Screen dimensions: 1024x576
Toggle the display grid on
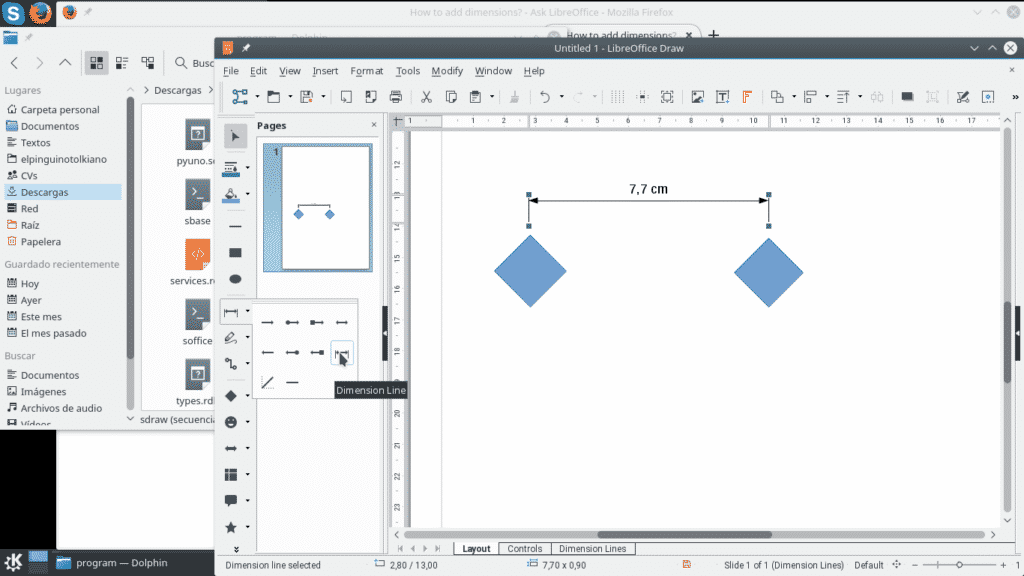tap(616, 97)
